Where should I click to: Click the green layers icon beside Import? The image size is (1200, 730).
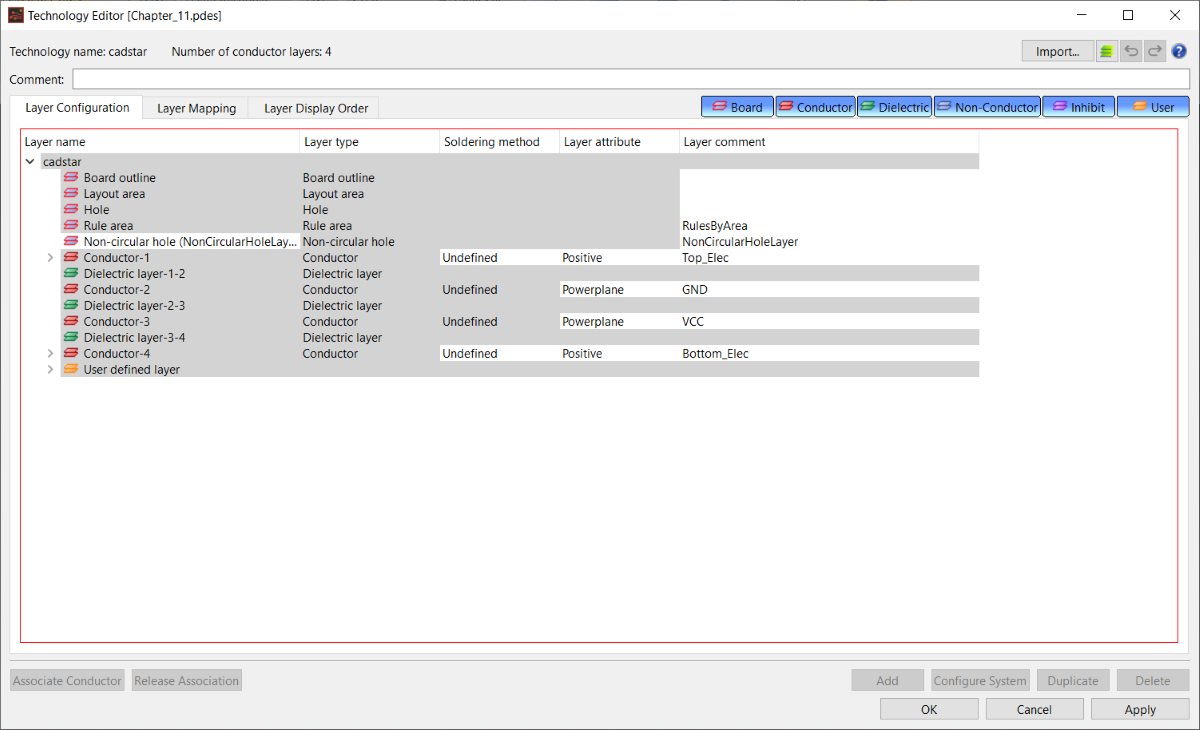pyautogui.click(x=1107, y=51)
